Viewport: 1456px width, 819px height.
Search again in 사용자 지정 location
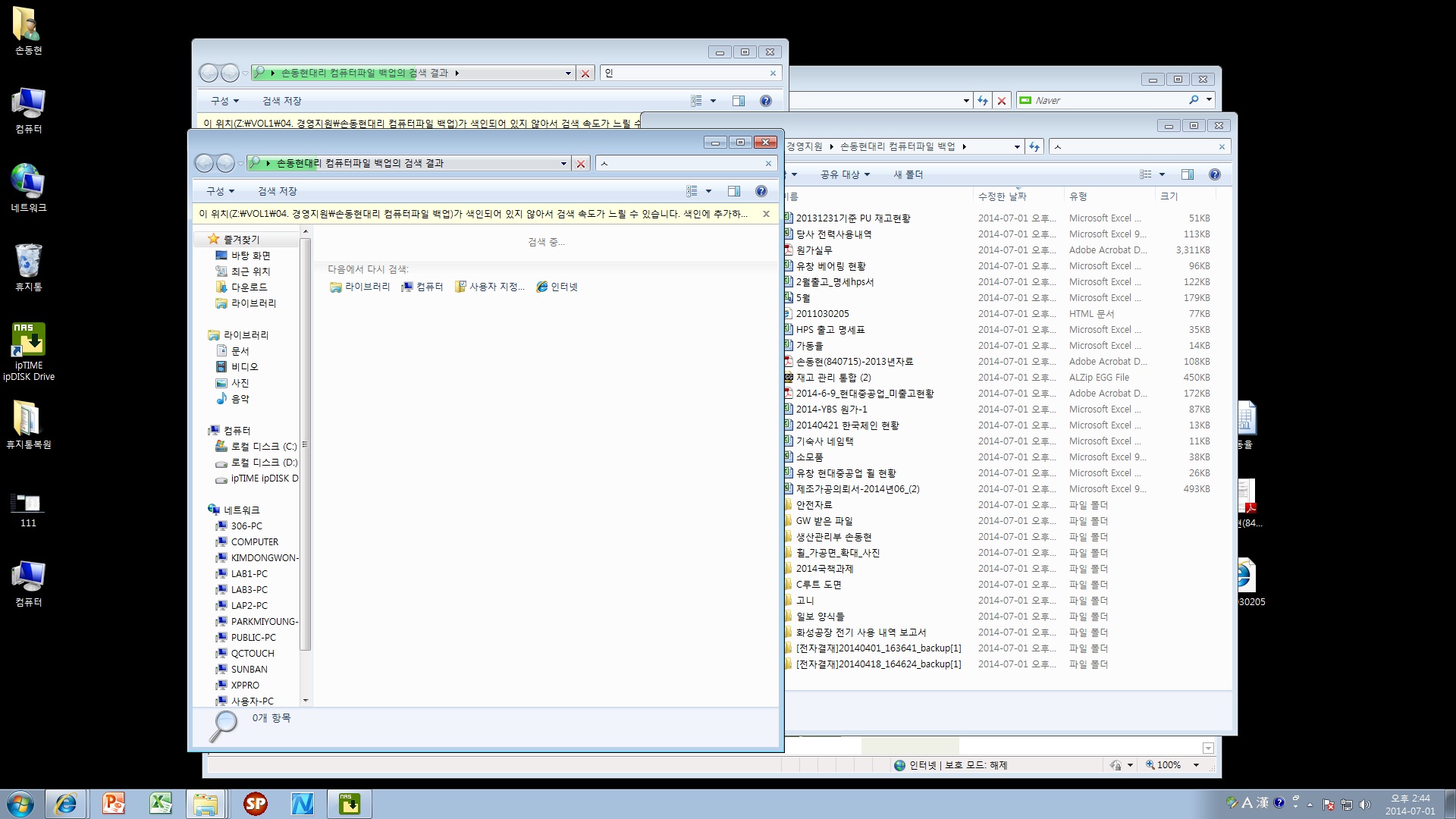(x=489, y=287)
